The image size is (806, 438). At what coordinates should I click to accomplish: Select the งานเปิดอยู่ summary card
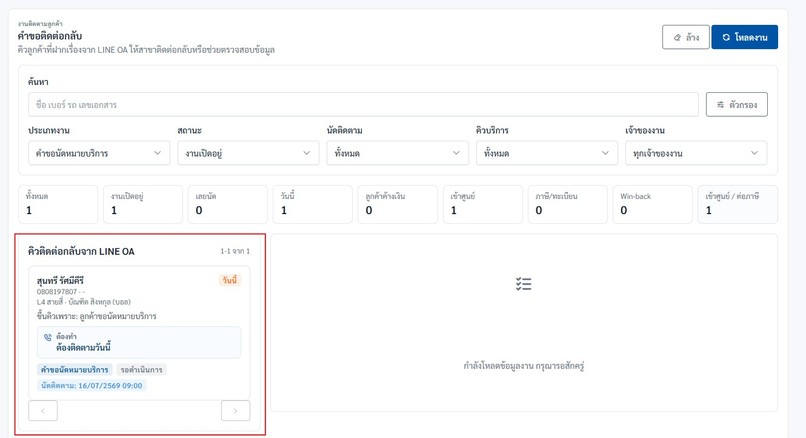pos(143,204)
